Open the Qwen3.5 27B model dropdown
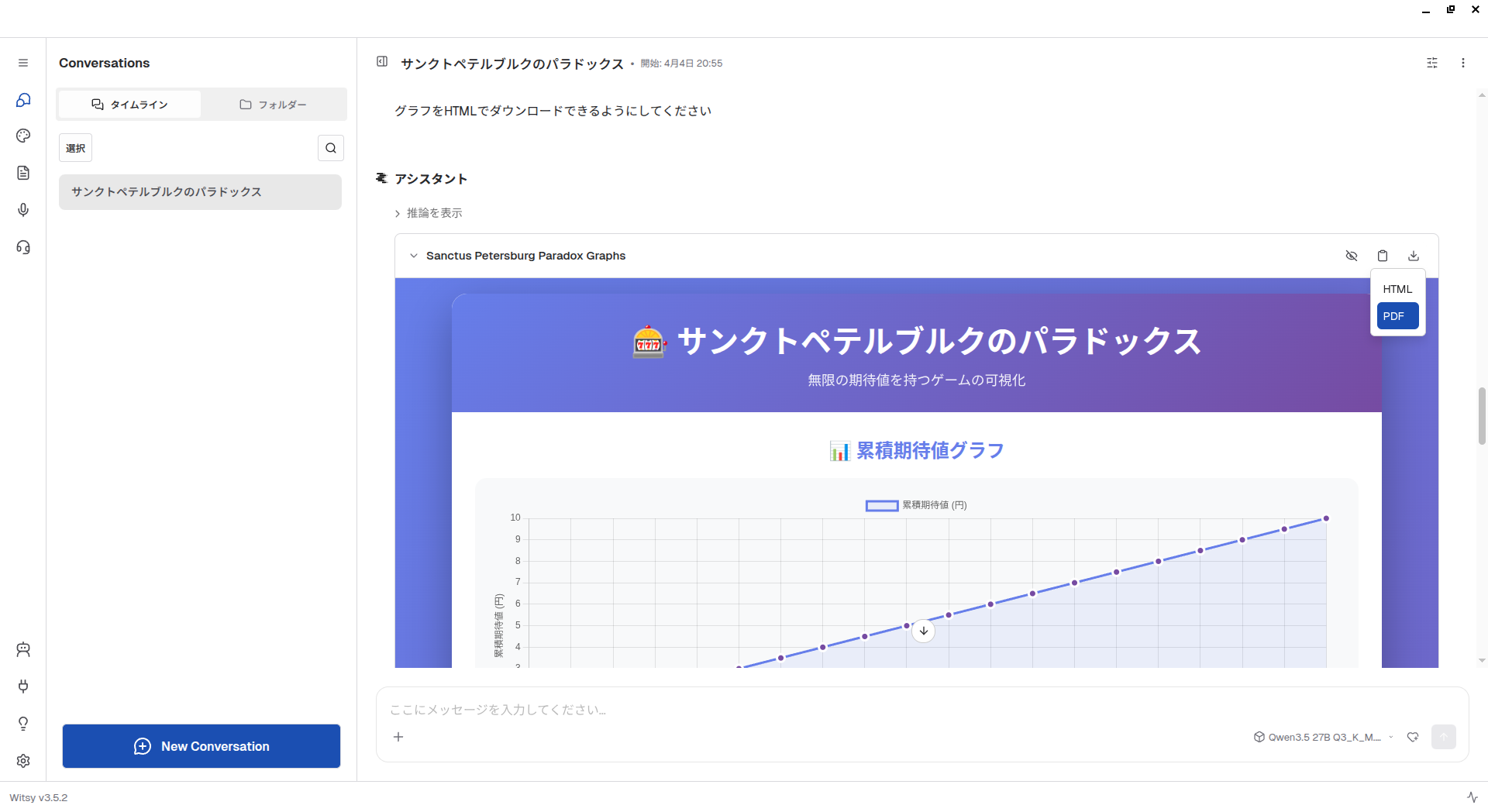The width and height of the screenshot is (1488, 812). point(1324,737)
